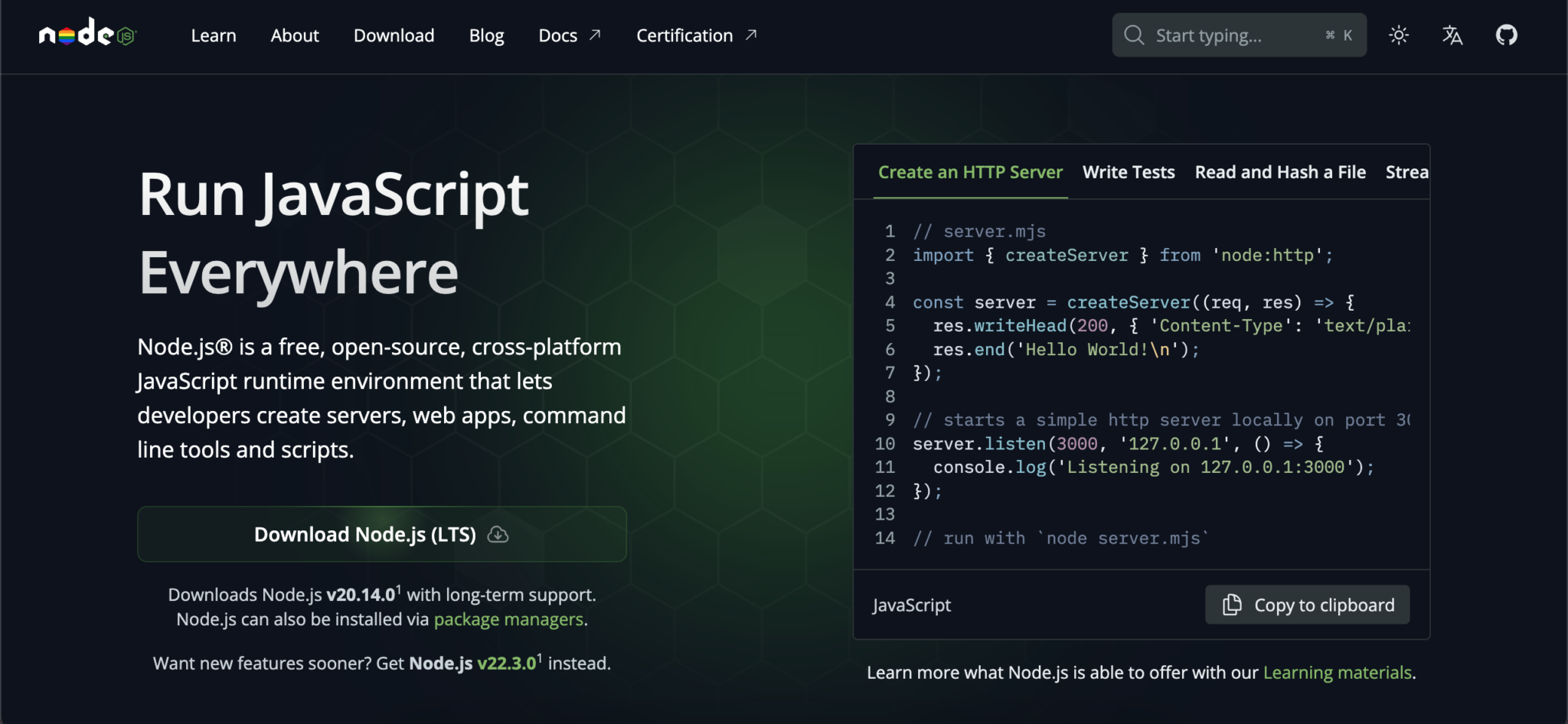
Task: Open the Learning materials link
Action: pos(1337,673)
